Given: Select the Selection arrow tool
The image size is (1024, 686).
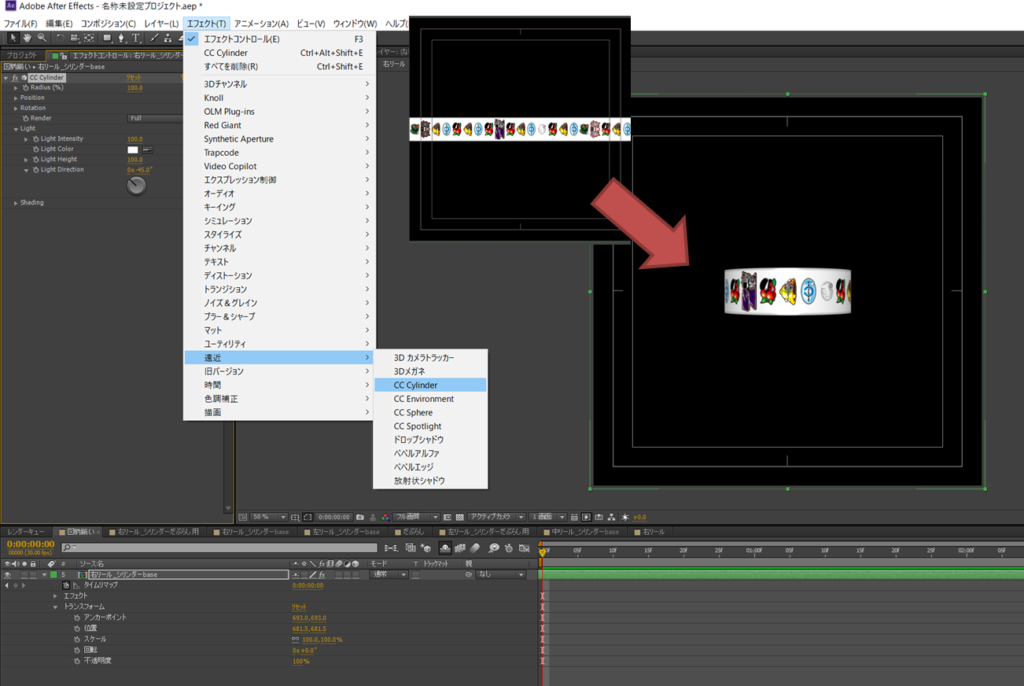Looking at the screenshot, I should tap(13, 38).
